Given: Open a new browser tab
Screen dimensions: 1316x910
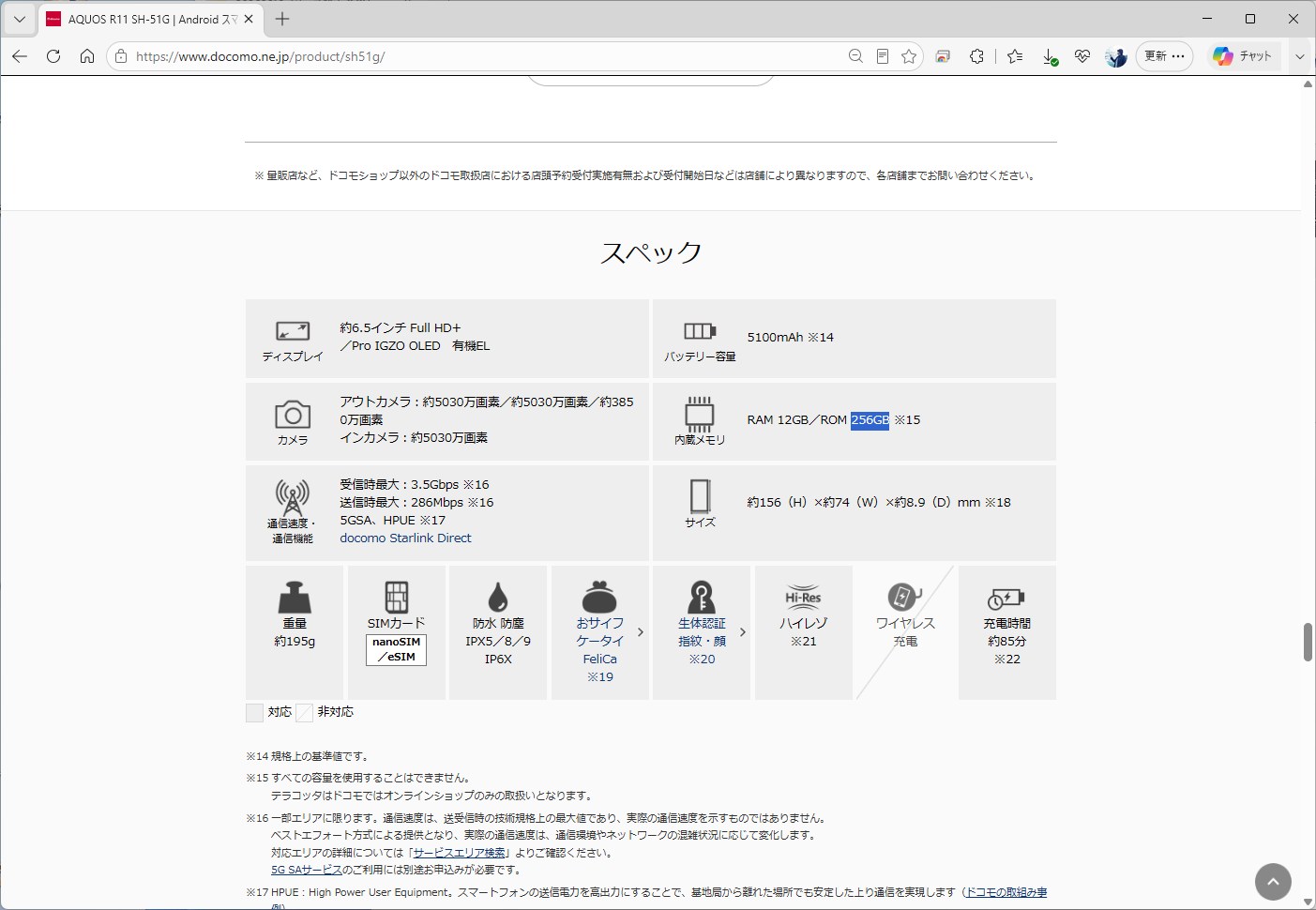Looking at the screenshot, I should click(282, 19).
